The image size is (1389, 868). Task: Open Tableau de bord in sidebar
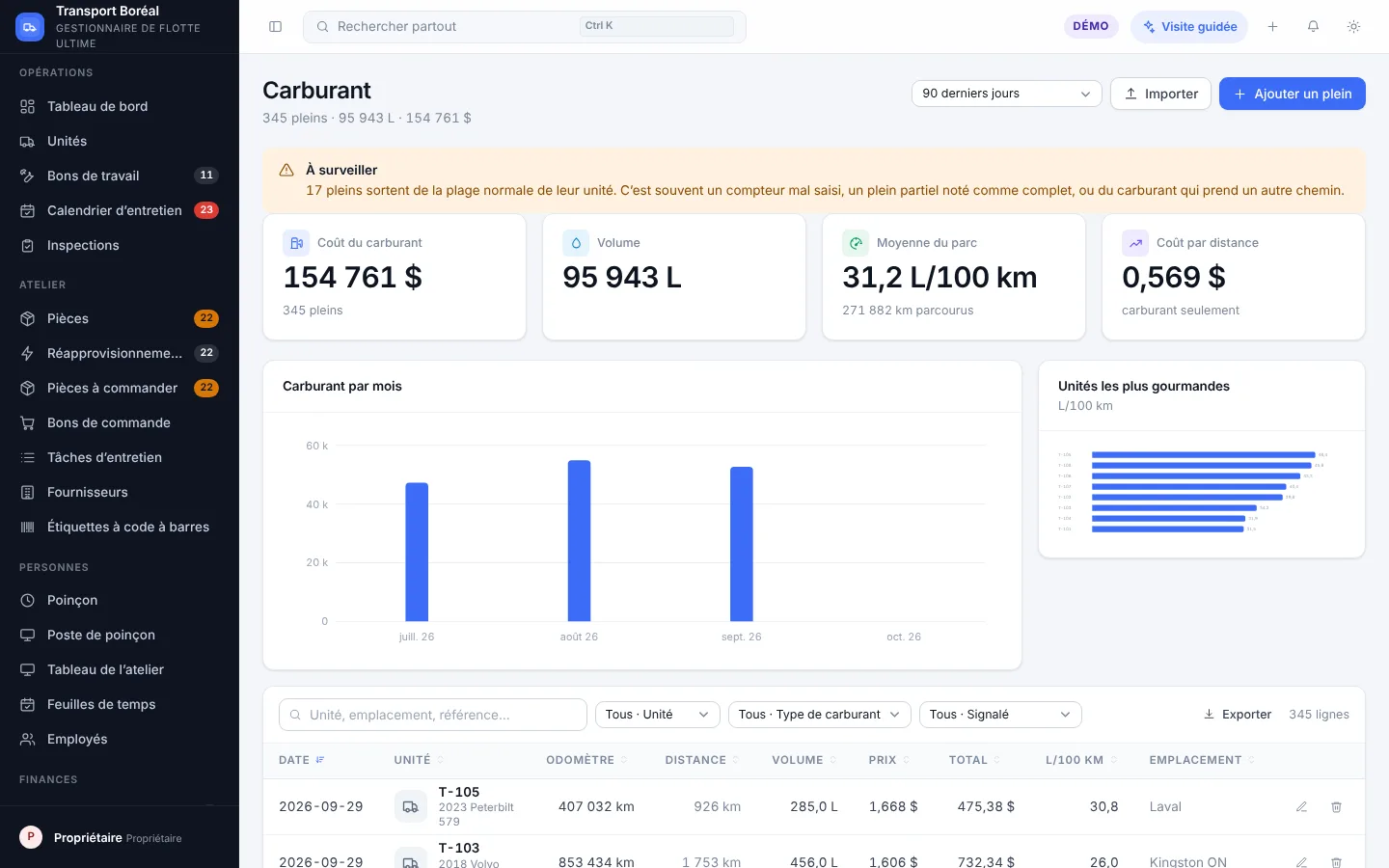[120, 106]
